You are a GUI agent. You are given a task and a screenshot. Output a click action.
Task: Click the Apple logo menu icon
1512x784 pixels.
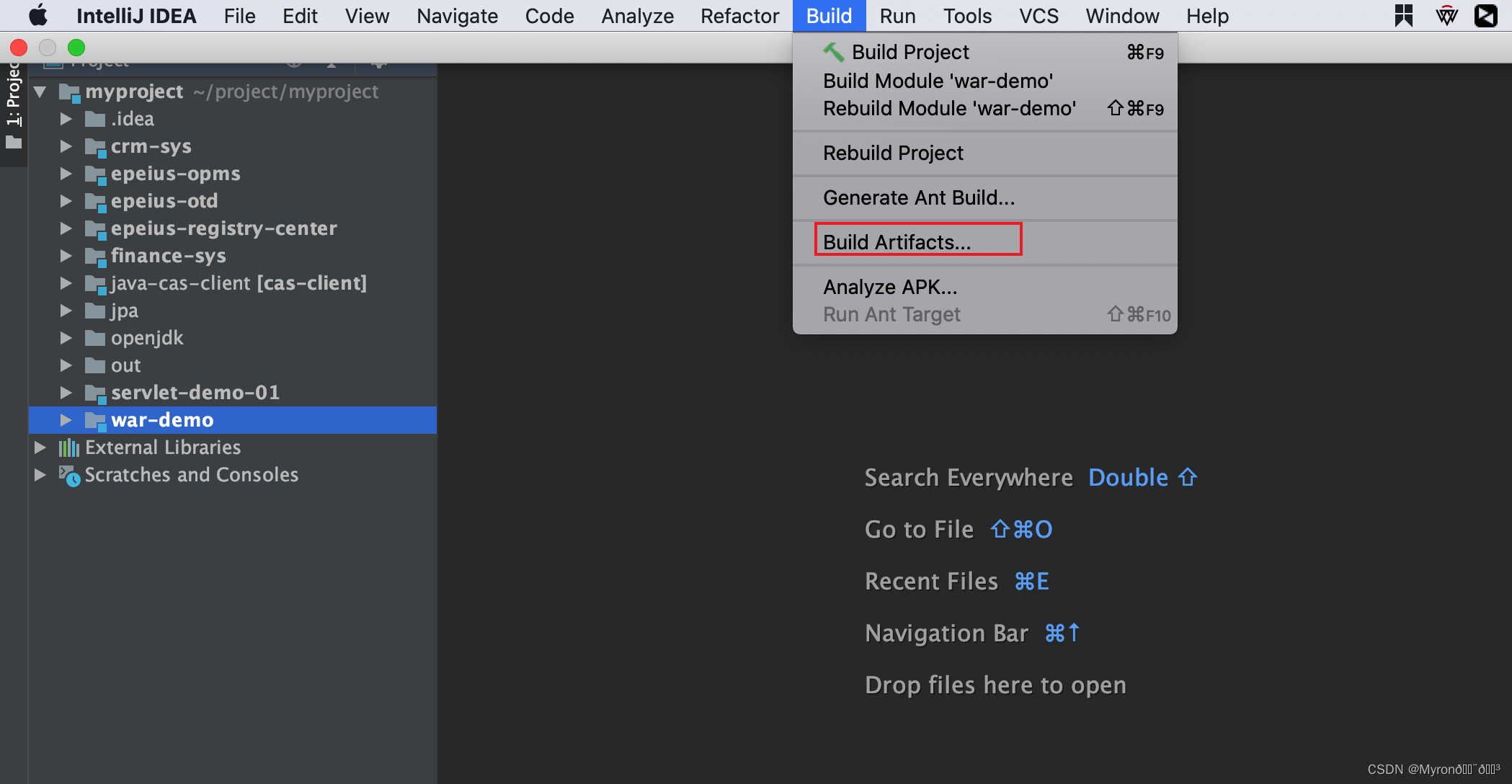pos(37,16)
